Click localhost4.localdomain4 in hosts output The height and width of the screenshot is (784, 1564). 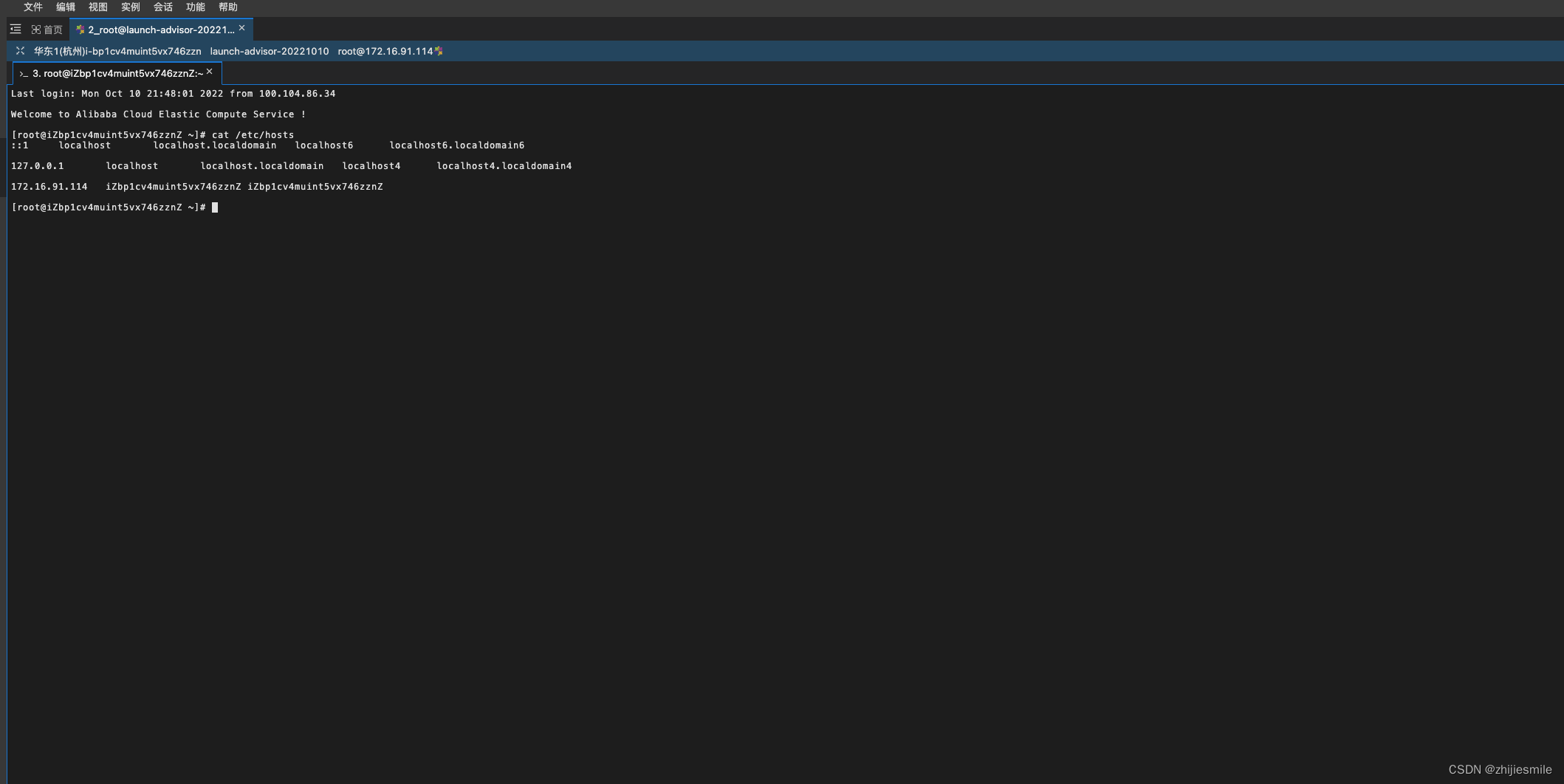pyautogui.click(x=504, y=166)
